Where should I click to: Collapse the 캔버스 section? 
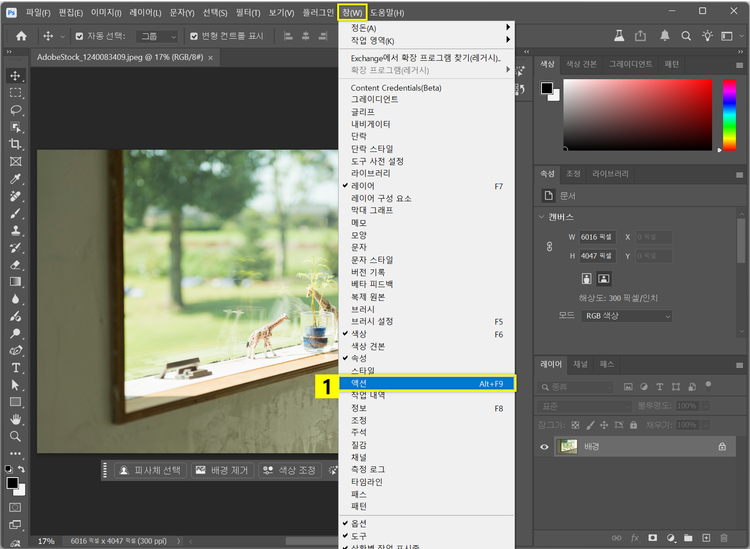[x=541, y=216]
